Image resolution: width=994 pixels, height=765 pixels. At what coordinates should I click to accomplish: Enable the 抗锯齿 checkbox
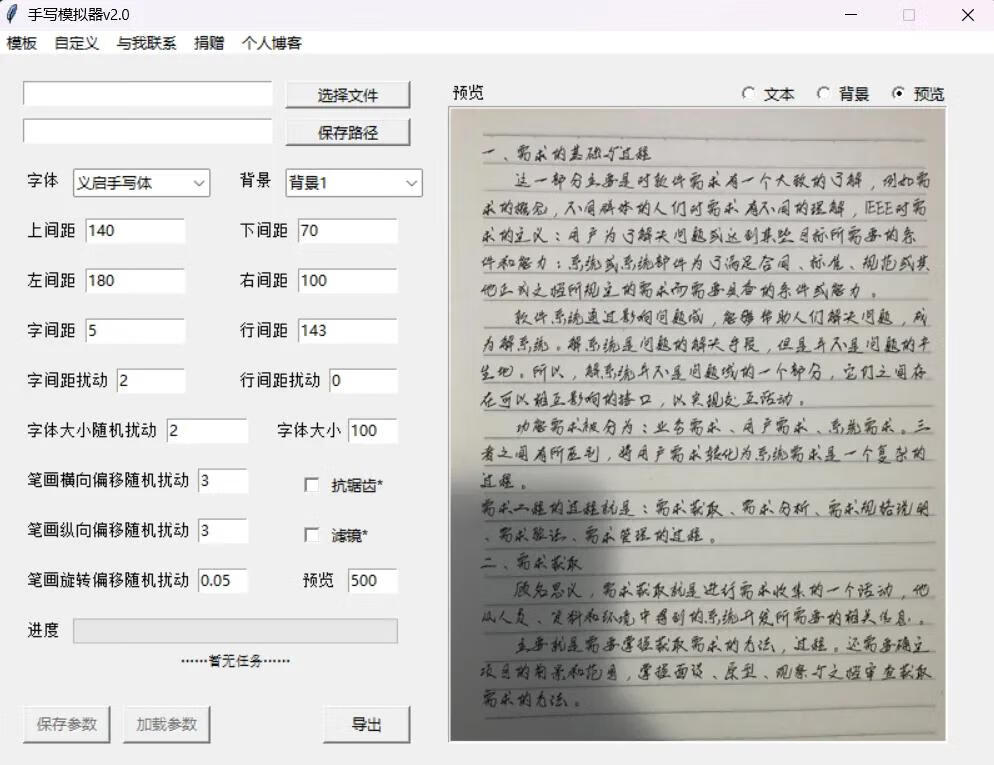[x=312, y=485]
